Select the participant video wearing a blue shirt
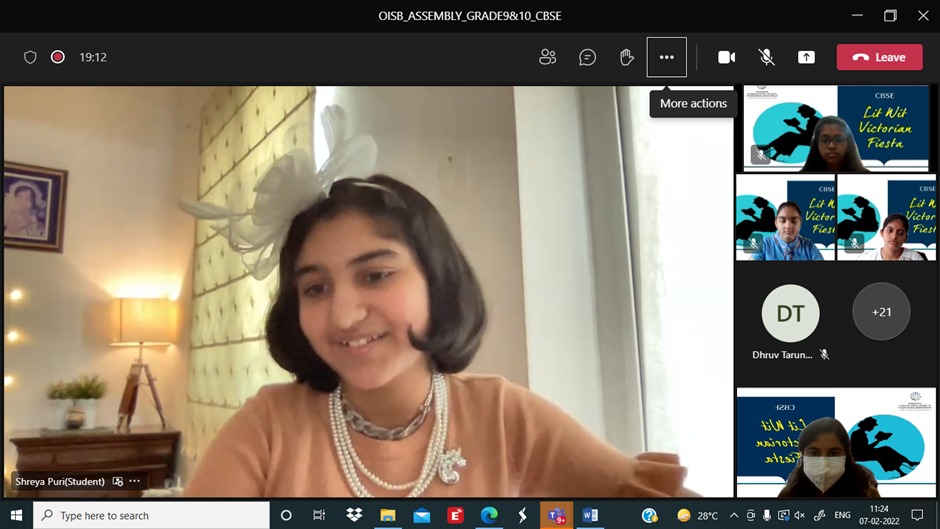Screen dimensions: 940x529 pyautogui.click(x=785, y=217)
